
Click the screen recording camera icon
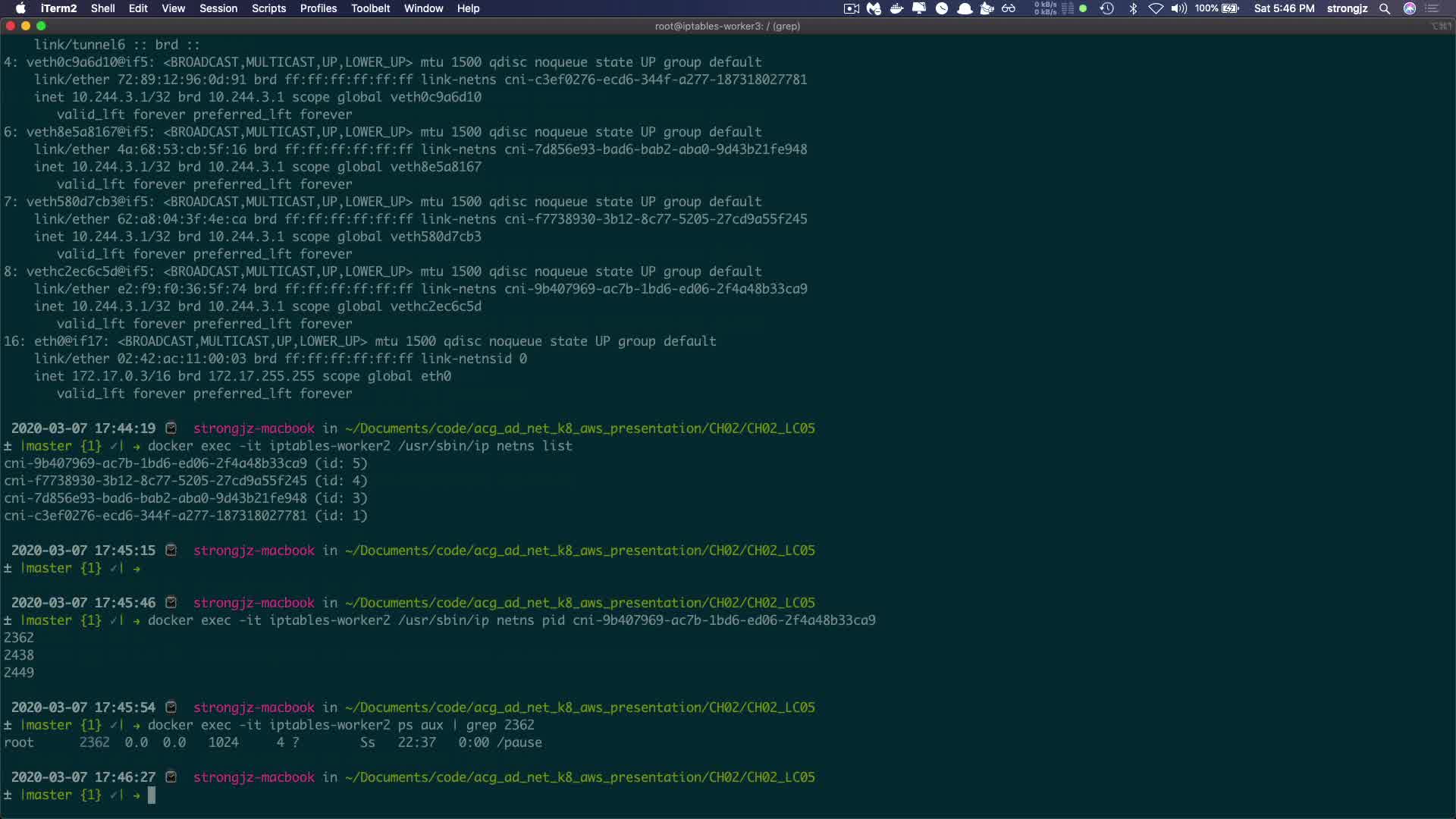pos(851,8)
